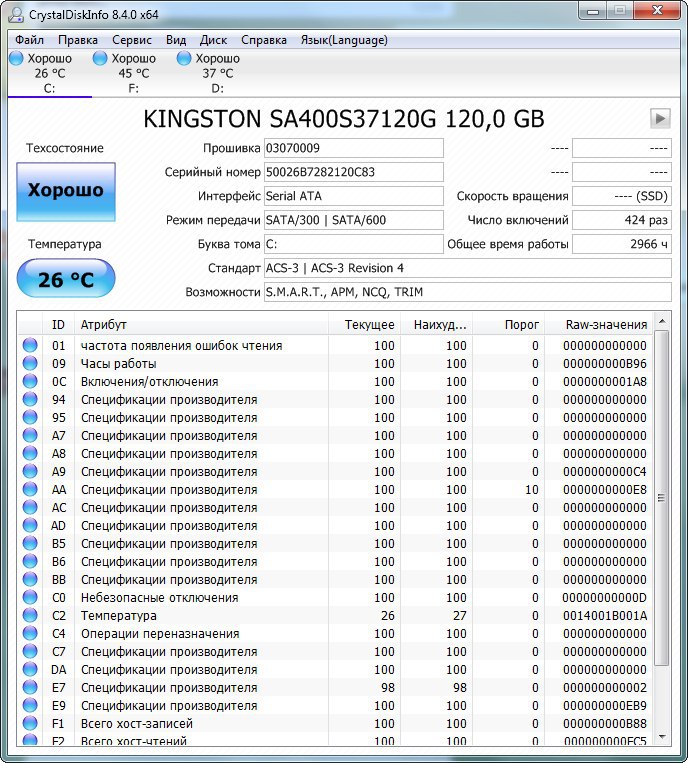Click the power-on count 424 раз
The width and height of the screenshot is (688, 763).
coord(622,220)
